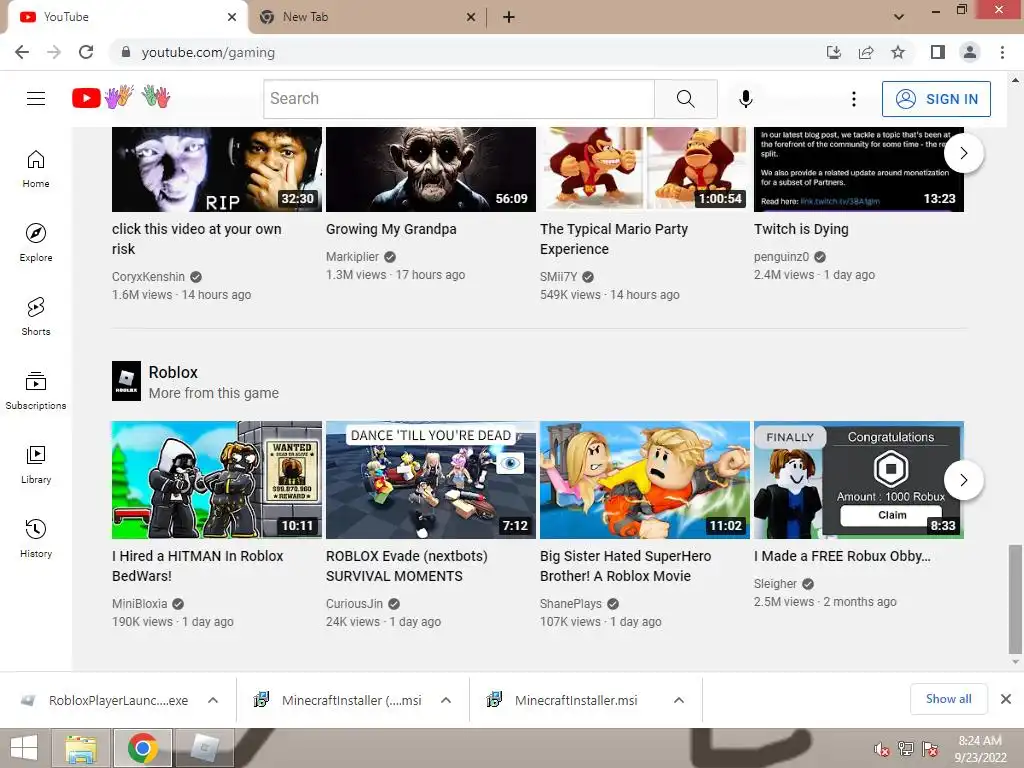Click Chrome icon in the taskbar
Image resolution: width=1024 pixels, height=768 pixels.
(x=143, y=748)
